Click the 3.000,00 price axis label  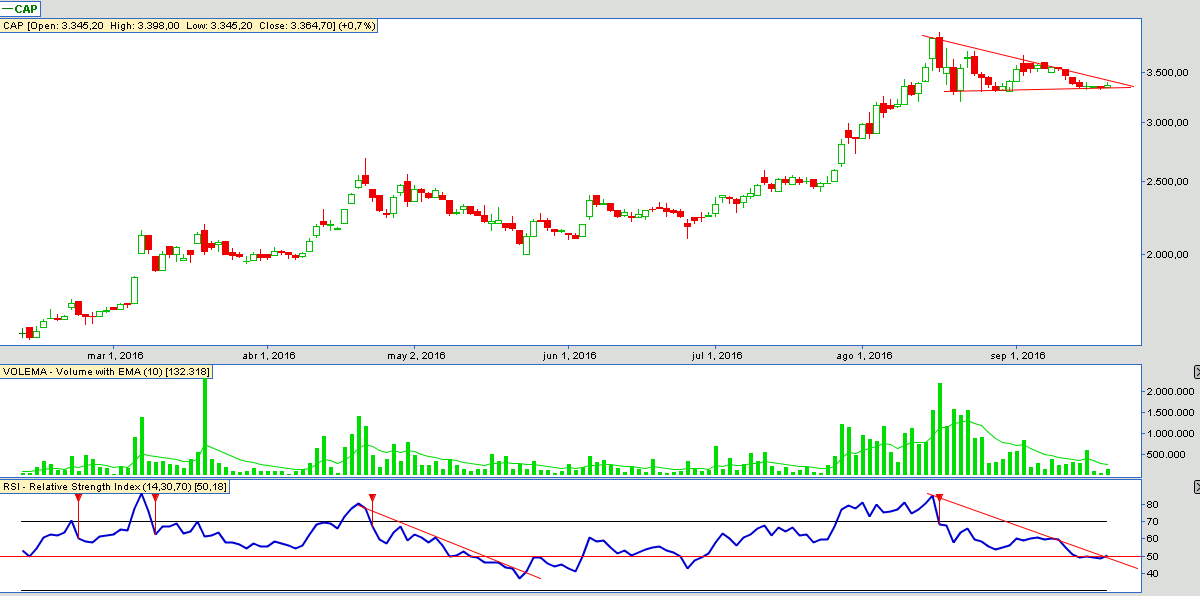[x=1169, y=122]
